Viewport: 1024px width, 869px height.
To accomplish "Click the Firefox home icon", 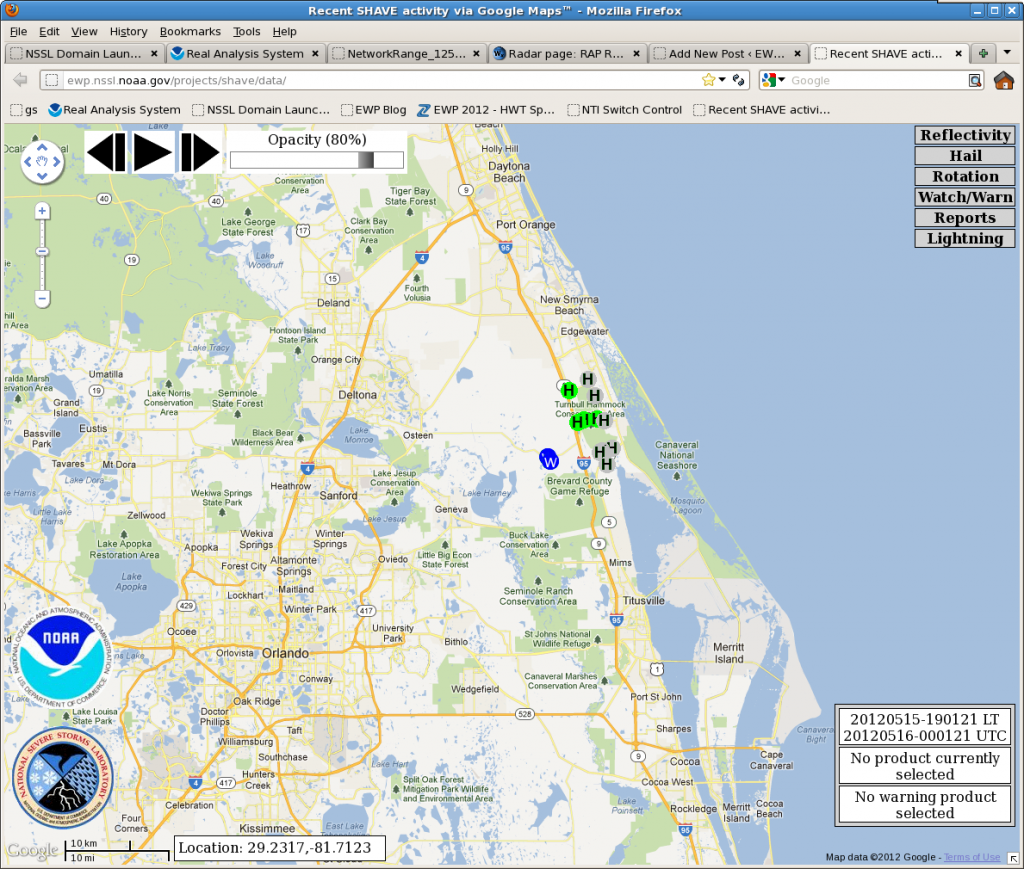I will (1003, 80).
